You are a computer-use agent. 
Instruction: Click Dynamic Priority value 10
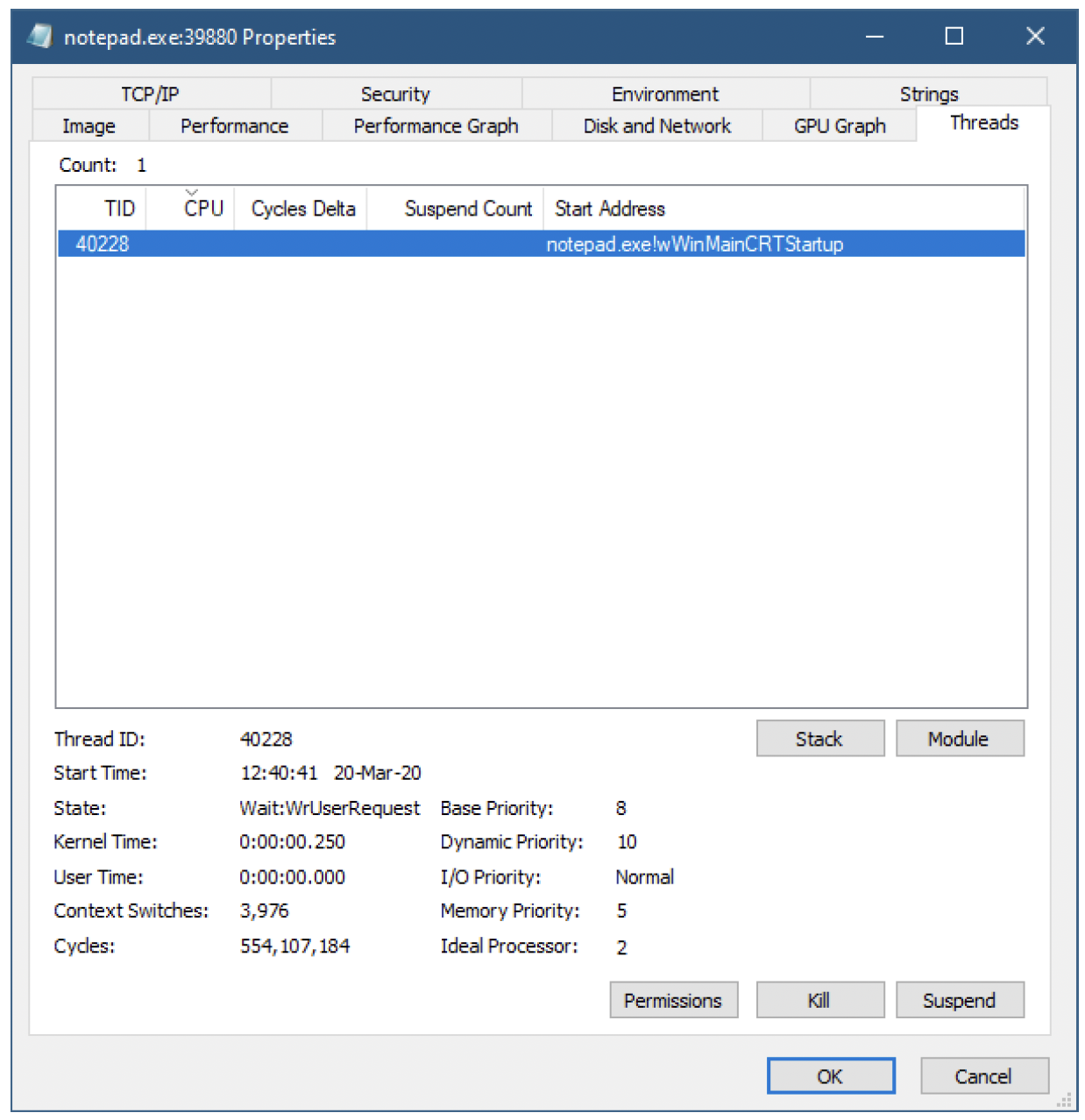point(627,842)
